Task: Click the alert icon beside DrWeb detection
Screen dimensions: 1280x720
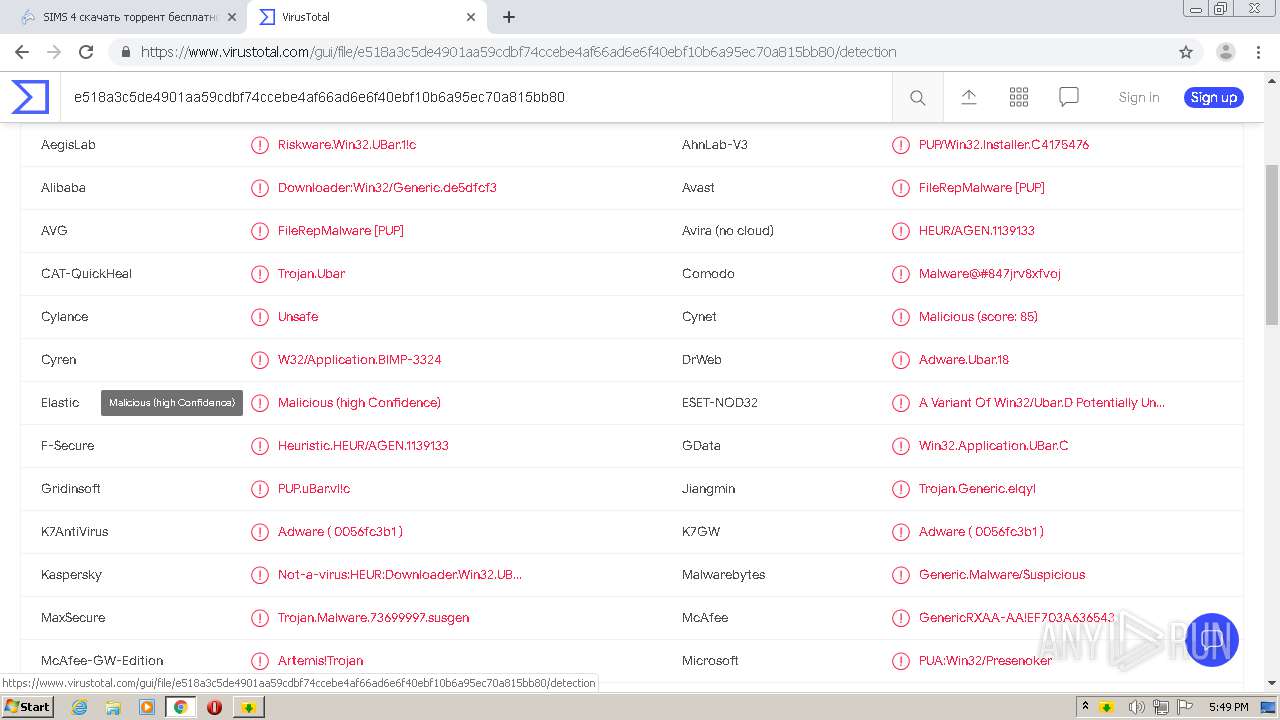Action: 901,360
